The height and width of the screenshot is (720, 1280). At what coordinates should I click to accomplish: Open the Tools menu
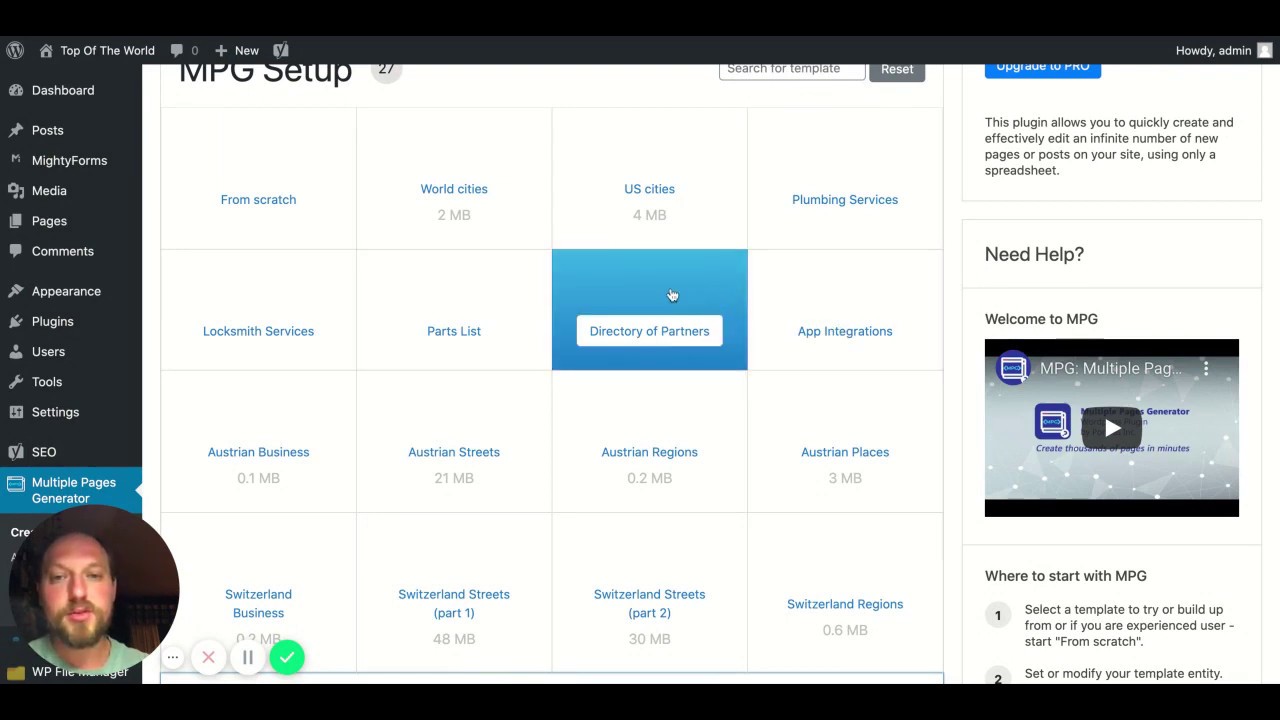tap(47, 382)
